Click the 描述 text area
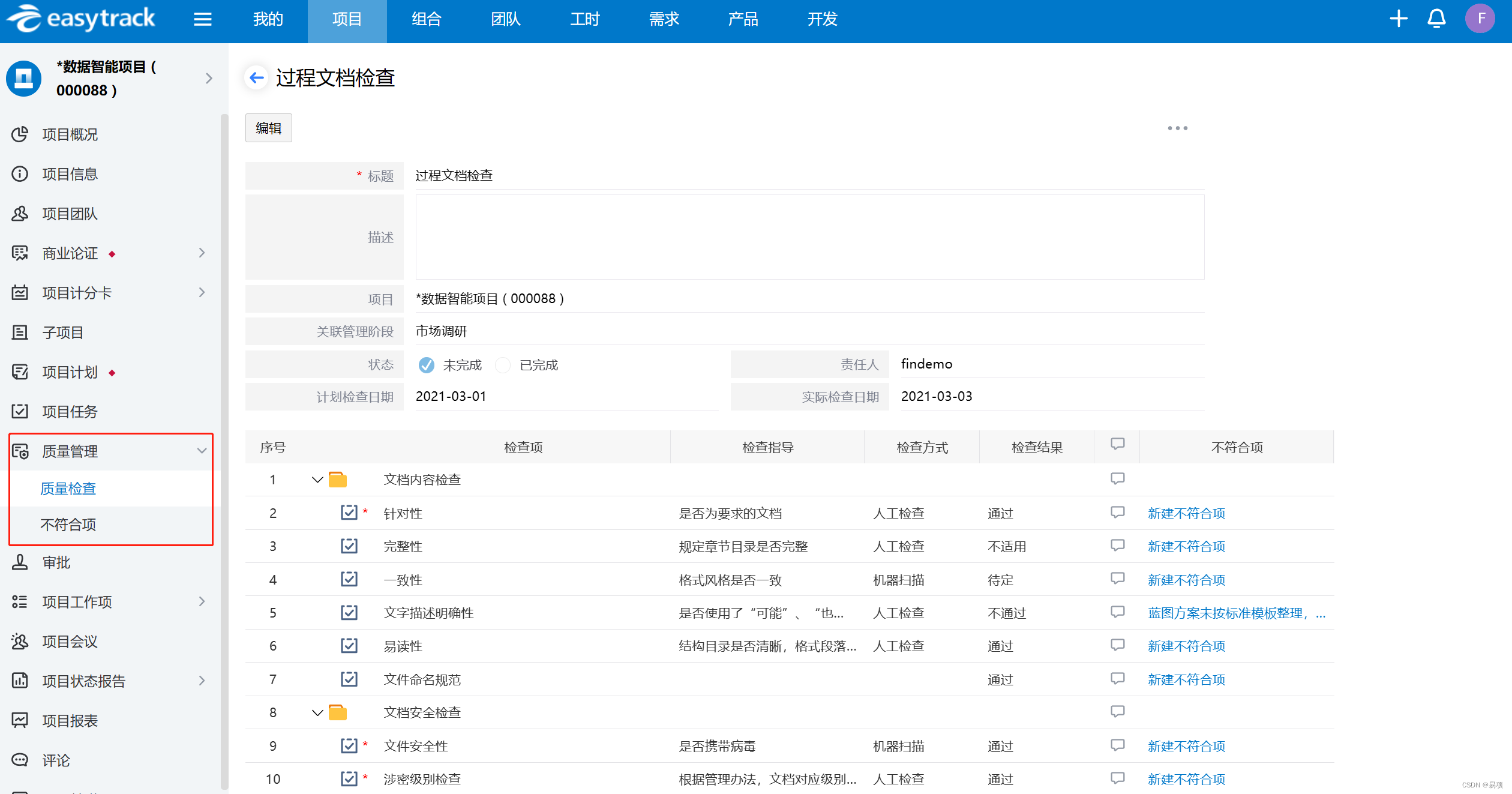 [x=809, y=237]
